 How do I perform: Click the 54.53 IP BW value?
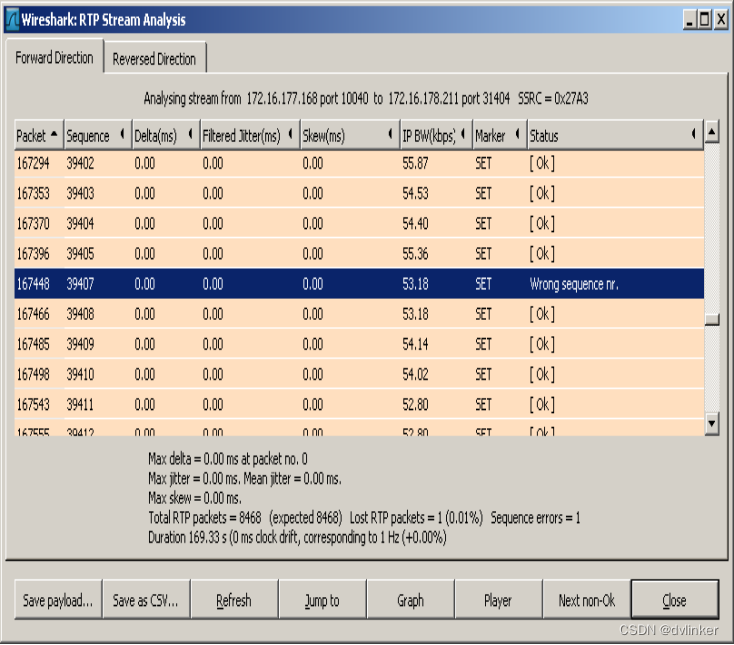(415, 193)
